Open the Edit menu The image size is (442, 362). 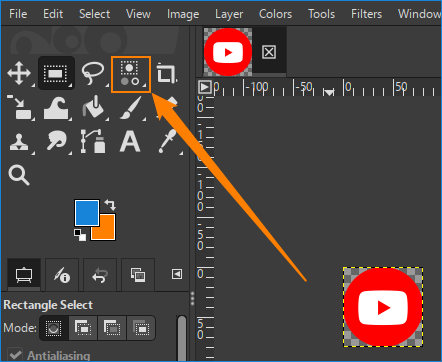click(53, 14)
